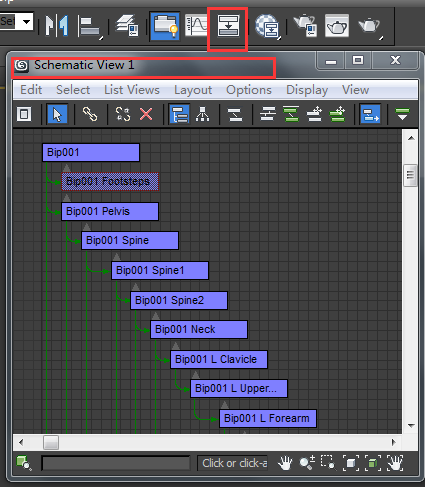The image size is (425, 487).
Task: Click the Delete Objects red X
Action: point(146,114)
